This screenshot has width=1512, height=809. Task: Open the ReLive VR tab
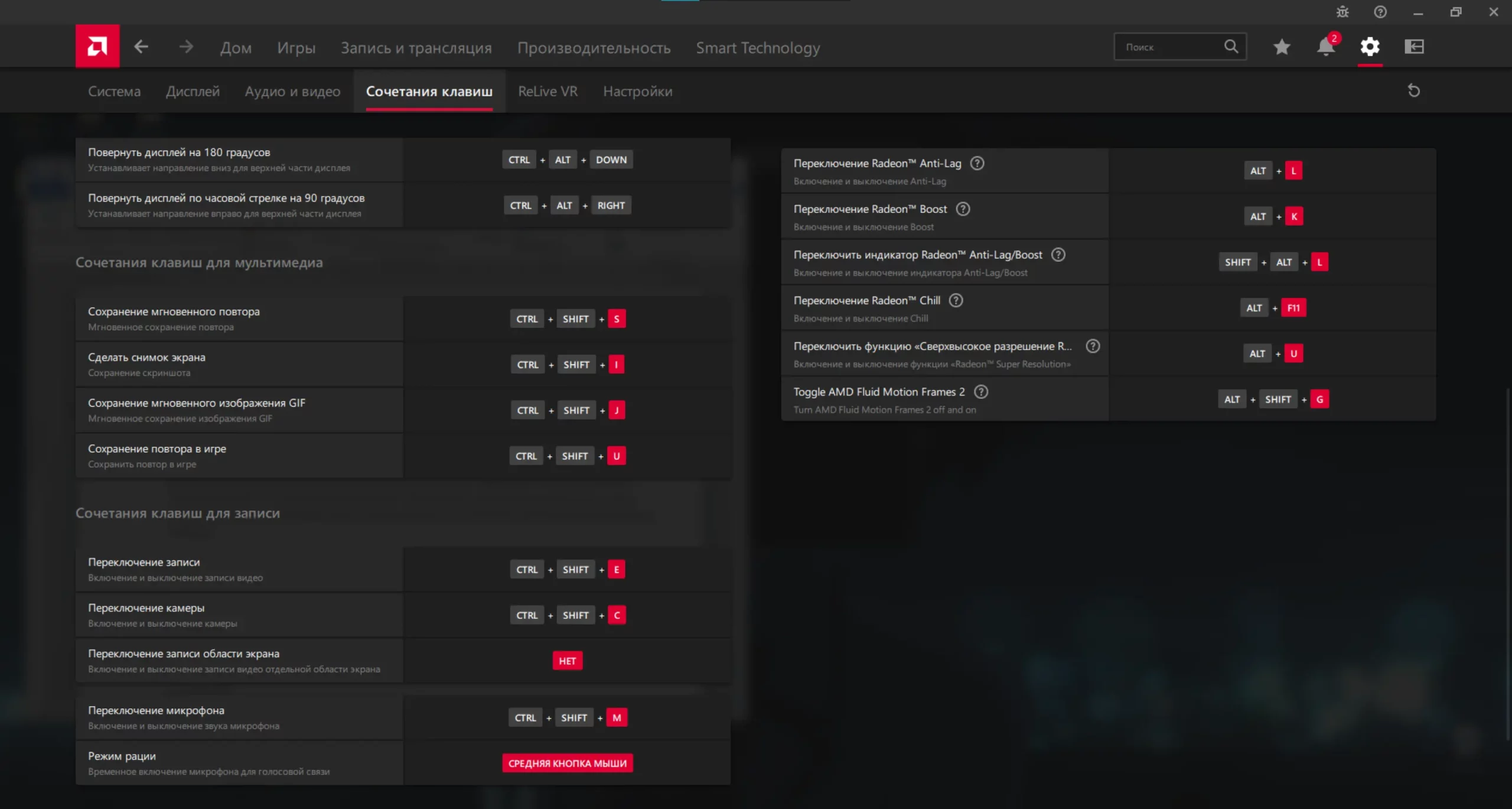(548, 92)
